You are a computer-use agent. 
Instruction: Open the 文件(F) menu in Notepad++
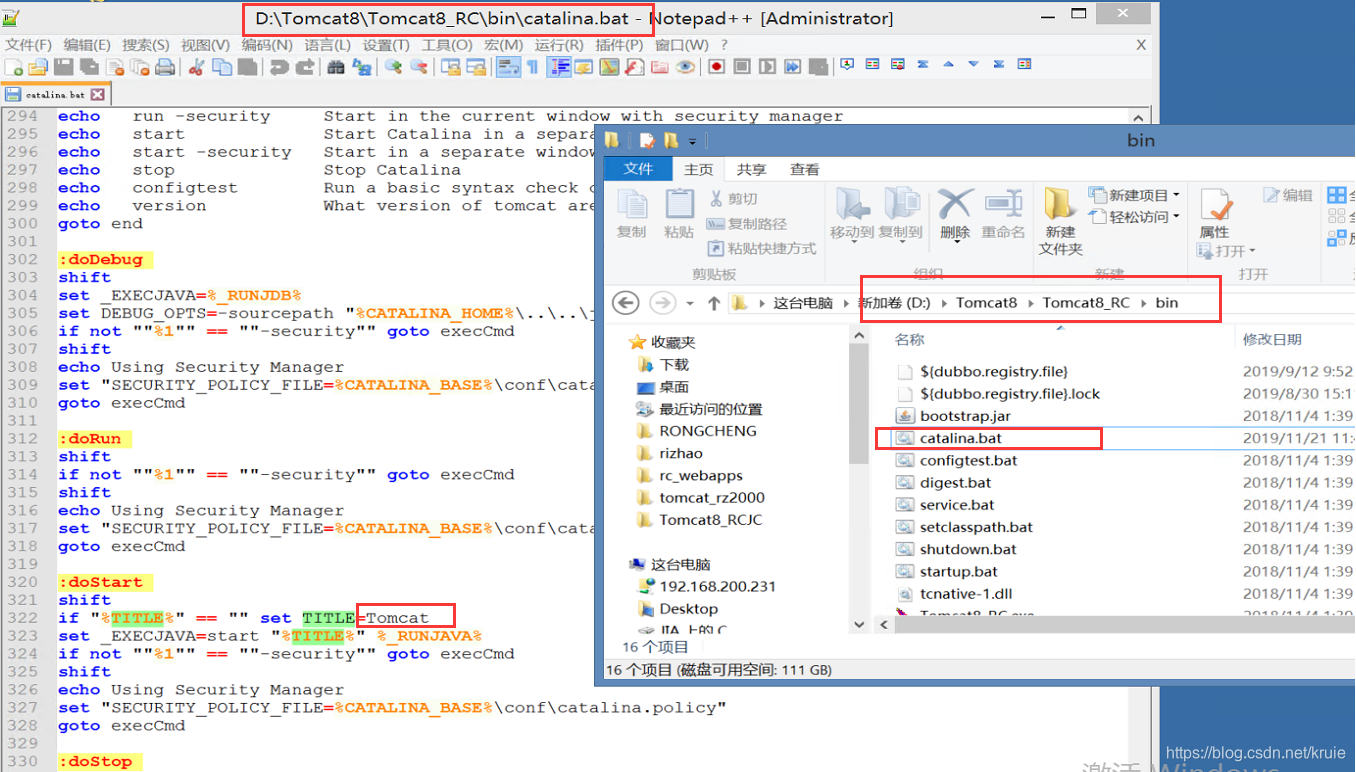coord(29,45)
